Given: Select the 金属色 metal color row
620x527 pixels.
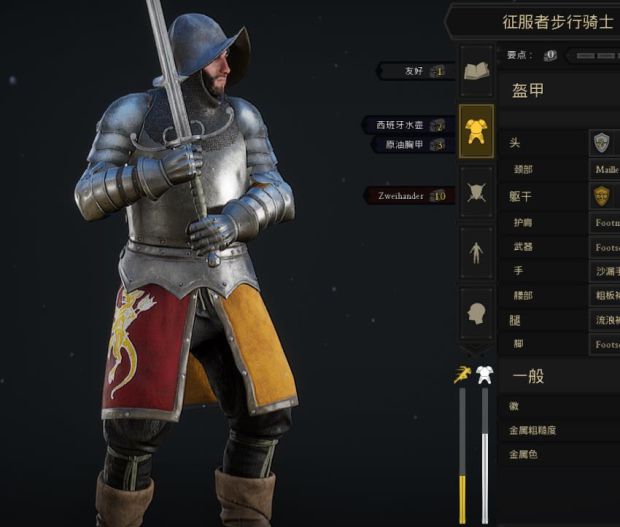Looking at the screenshot, I should [559, 454].
